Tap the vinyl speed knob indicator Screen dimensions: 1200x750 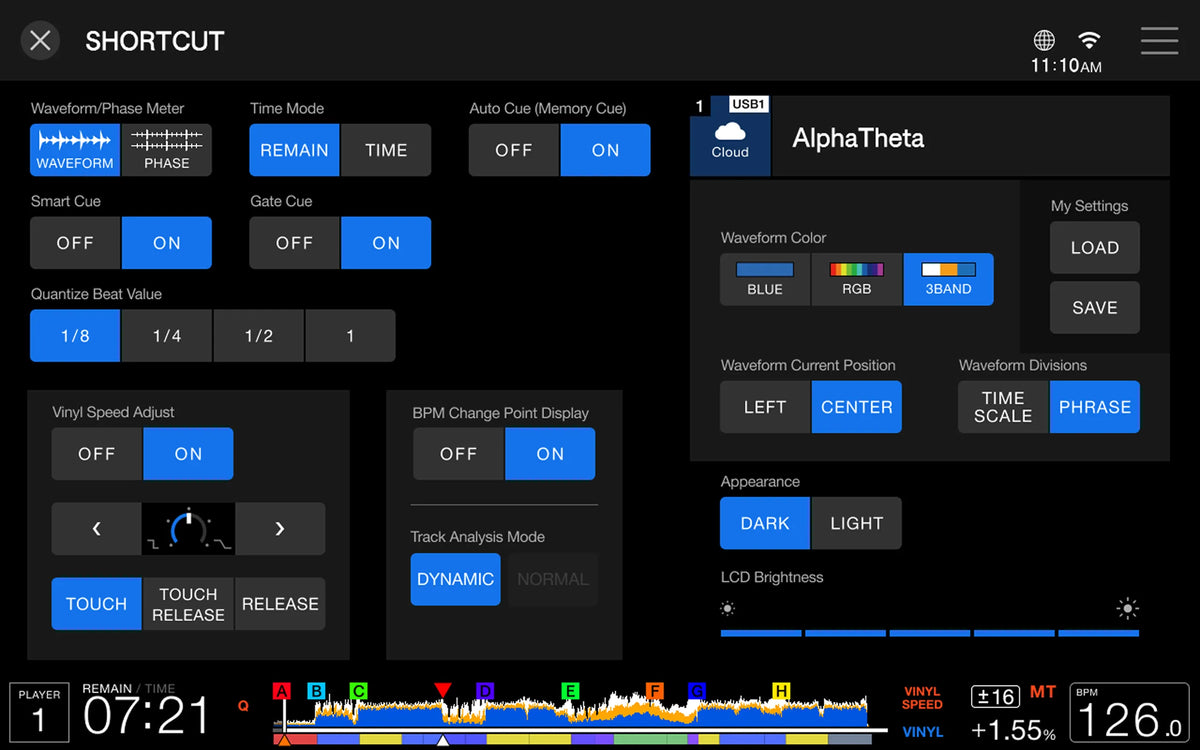point(188,529)
